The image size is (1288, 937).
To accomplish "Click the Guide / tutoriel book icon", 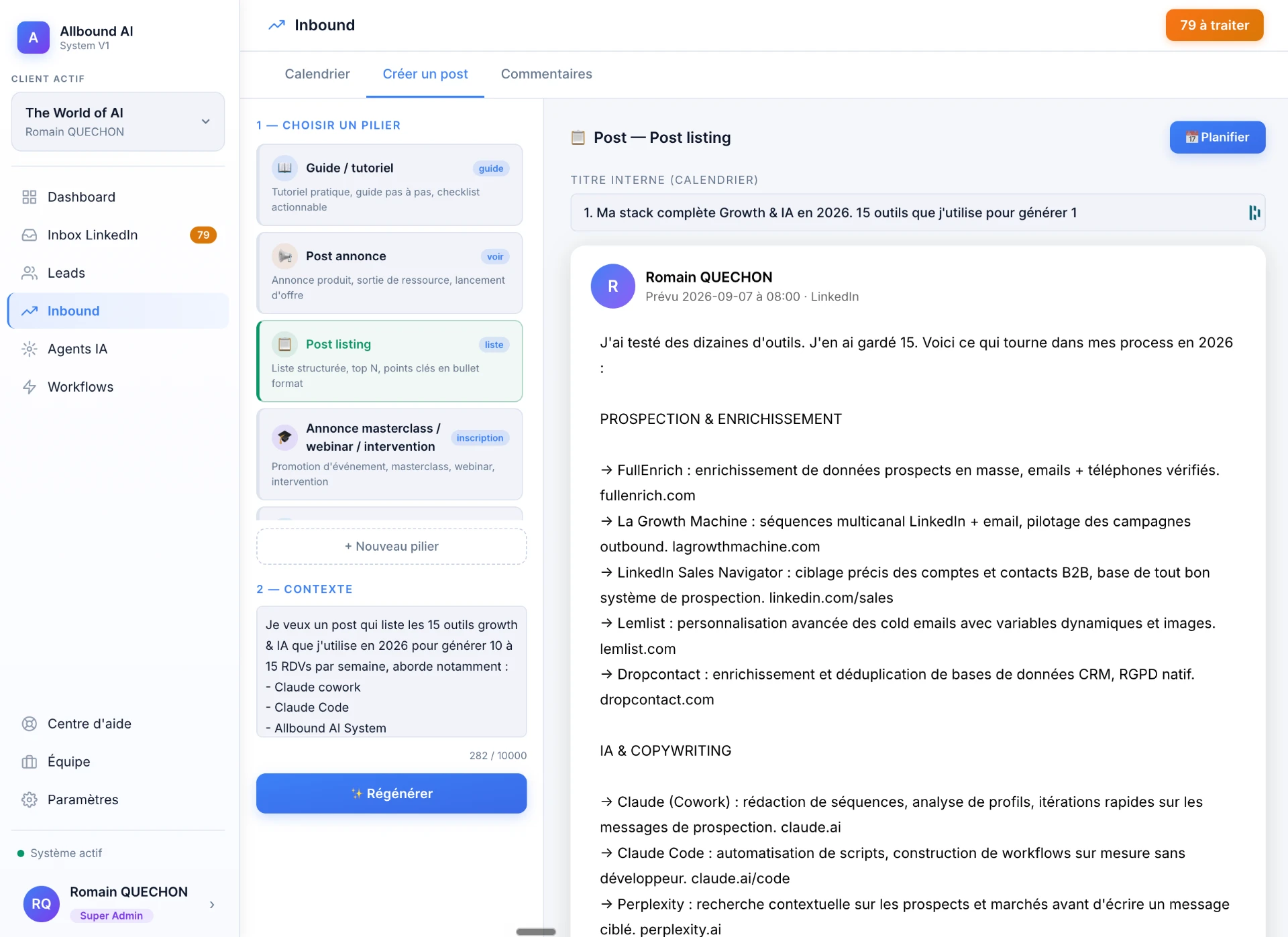I will (284, 168).
